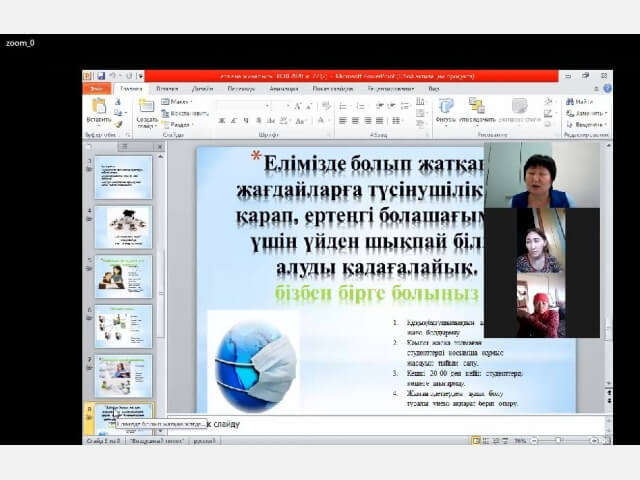This screenshot has width=640, height=480.
Task: Click the shape fill icon
Action: pyautogui.click(x=548, y=101)
